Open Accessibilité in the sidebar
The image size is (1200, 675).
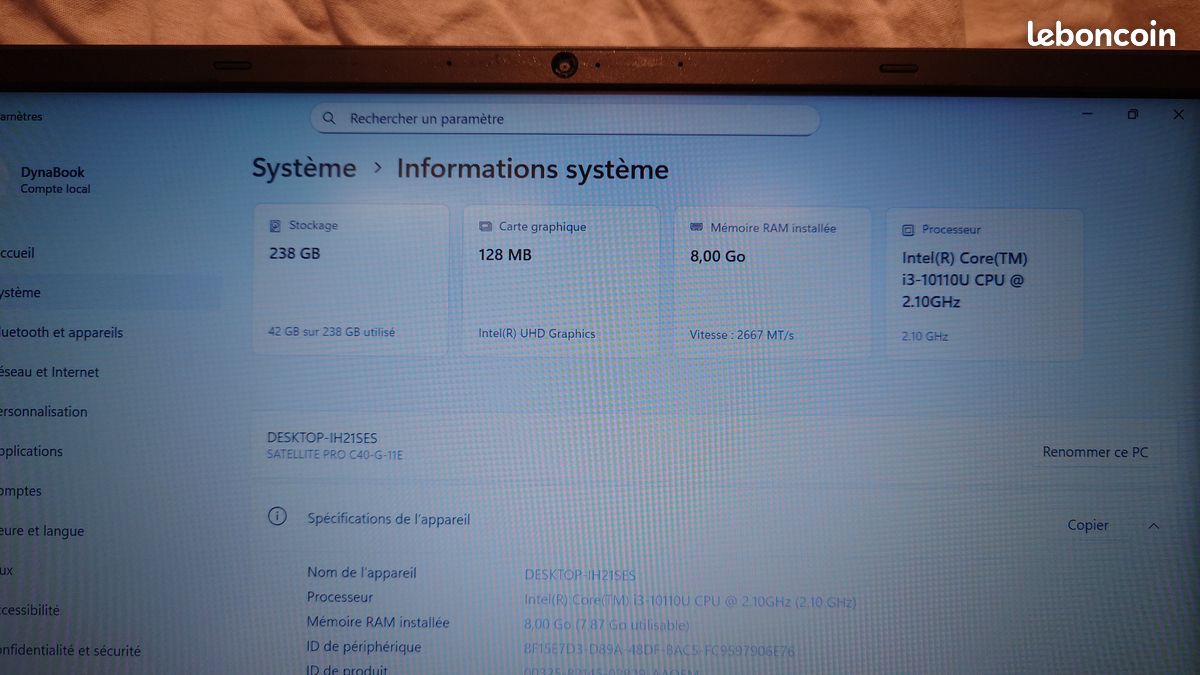tap(30, 610)
